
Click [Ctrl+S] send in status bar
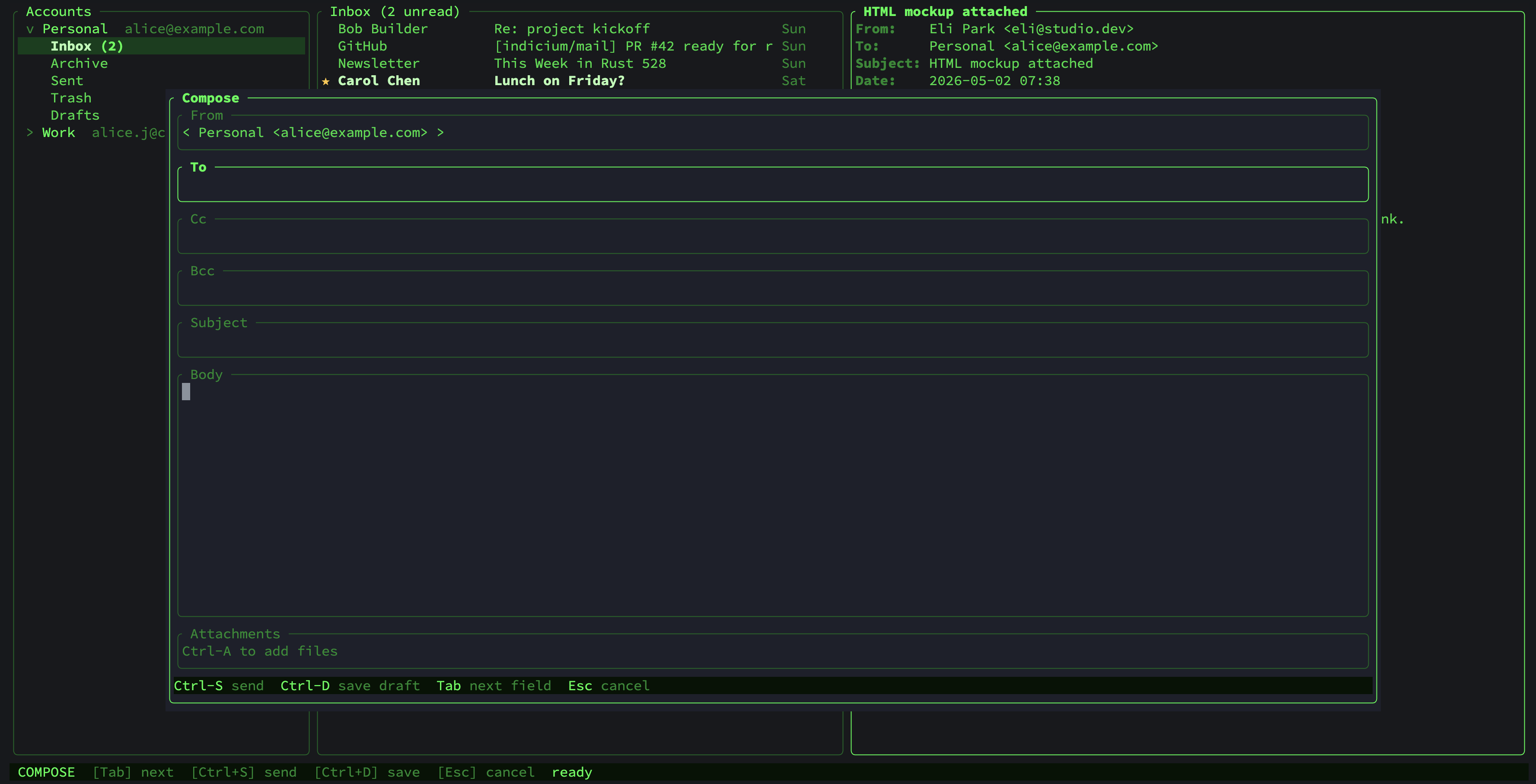[243, 773]
